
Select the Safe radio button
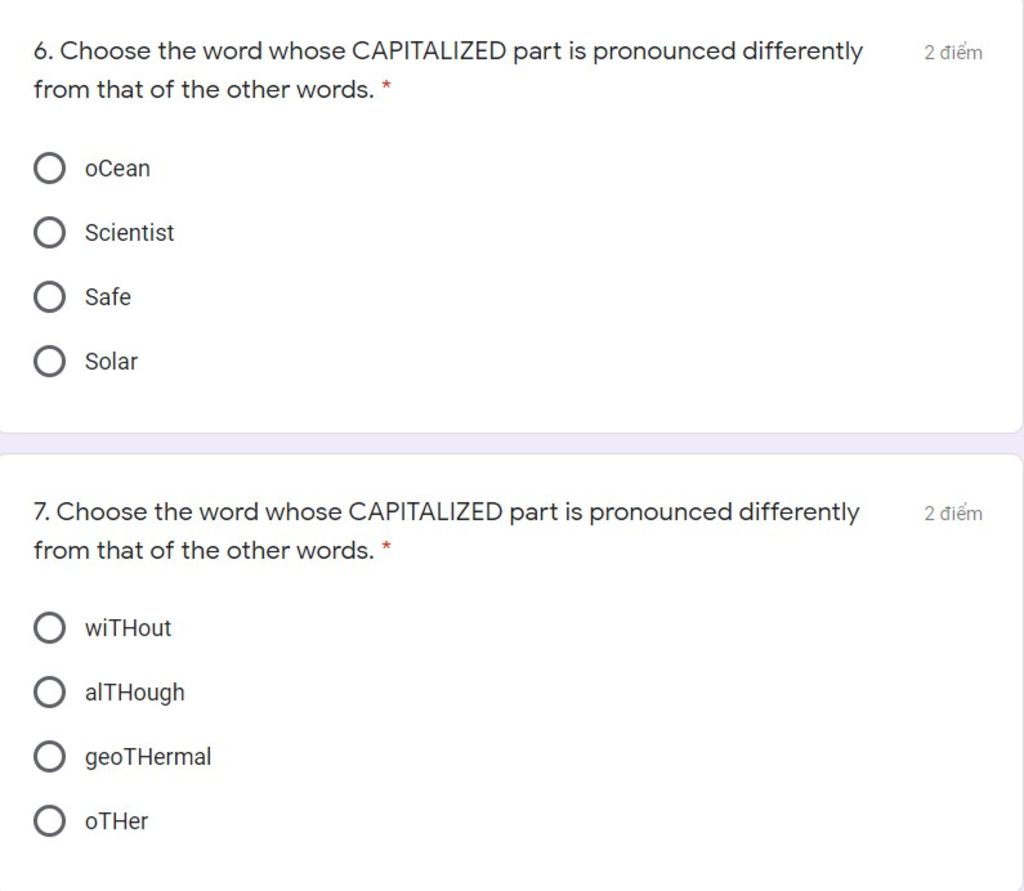point(49,297)
